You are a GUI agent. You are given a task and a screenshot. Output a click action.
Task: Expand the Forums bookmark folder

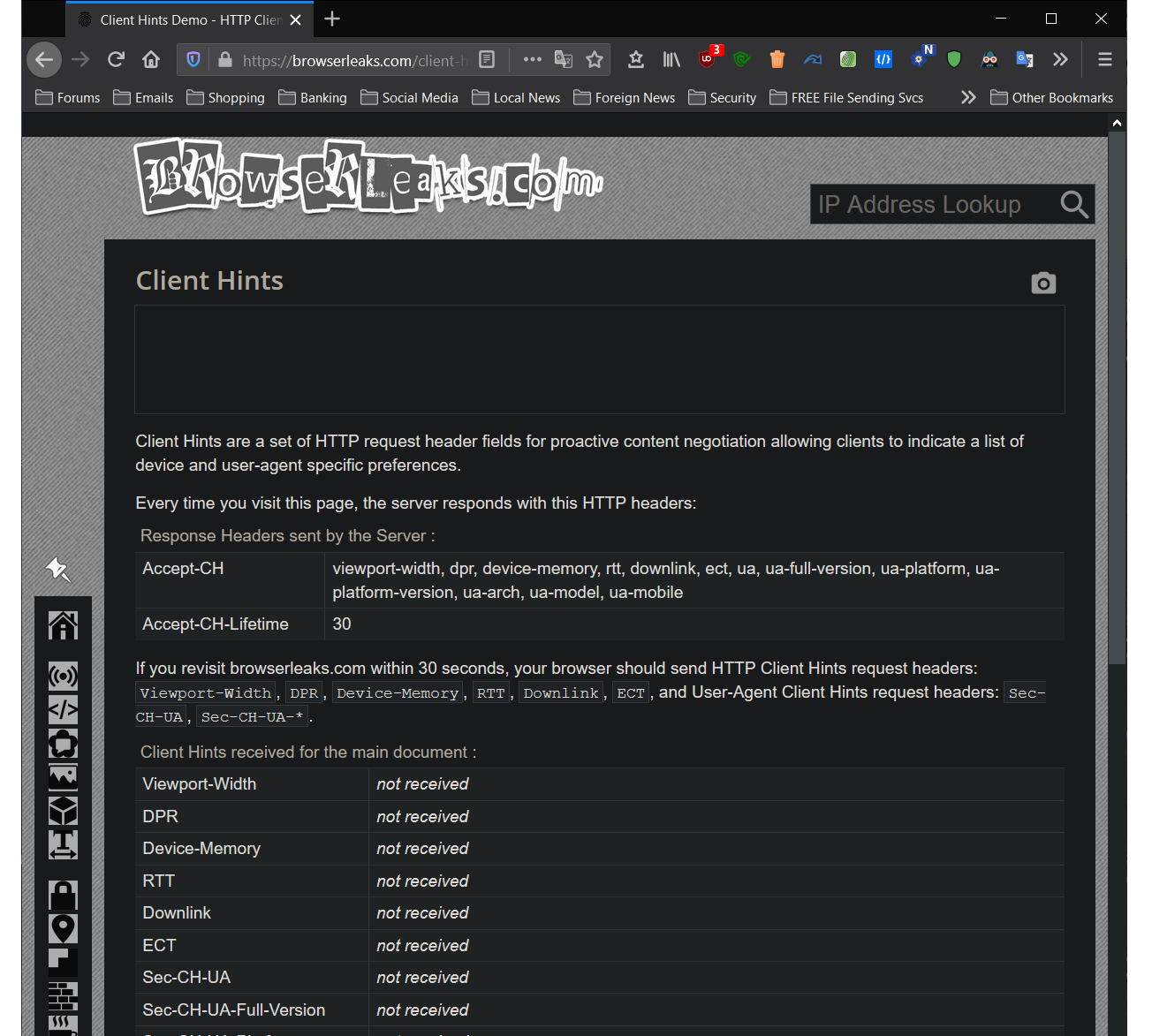click(x=68, y=98)
